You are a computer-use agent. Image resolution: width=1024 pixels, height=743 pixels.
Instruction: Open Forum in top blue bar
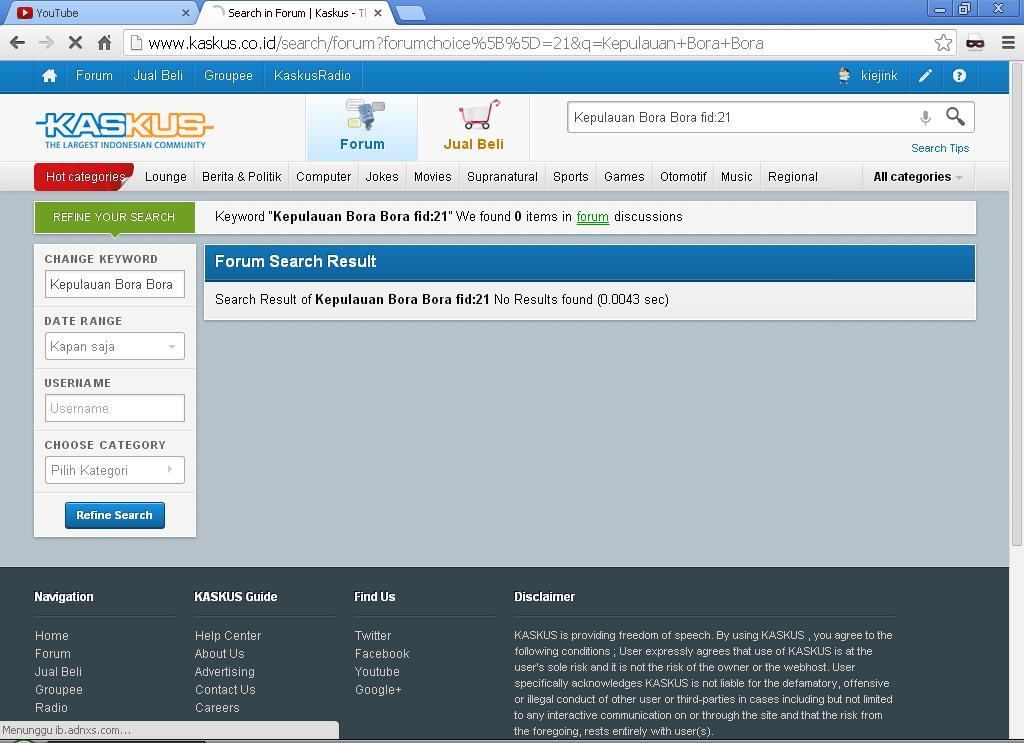94,76
